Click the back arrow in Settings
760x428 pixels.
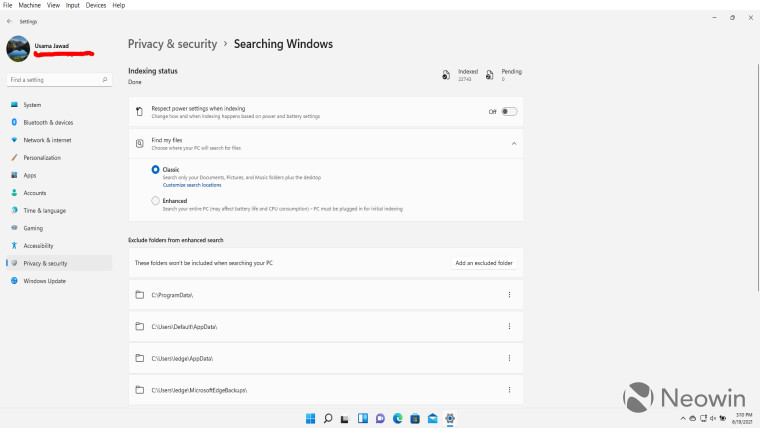[x=9, y=21]
